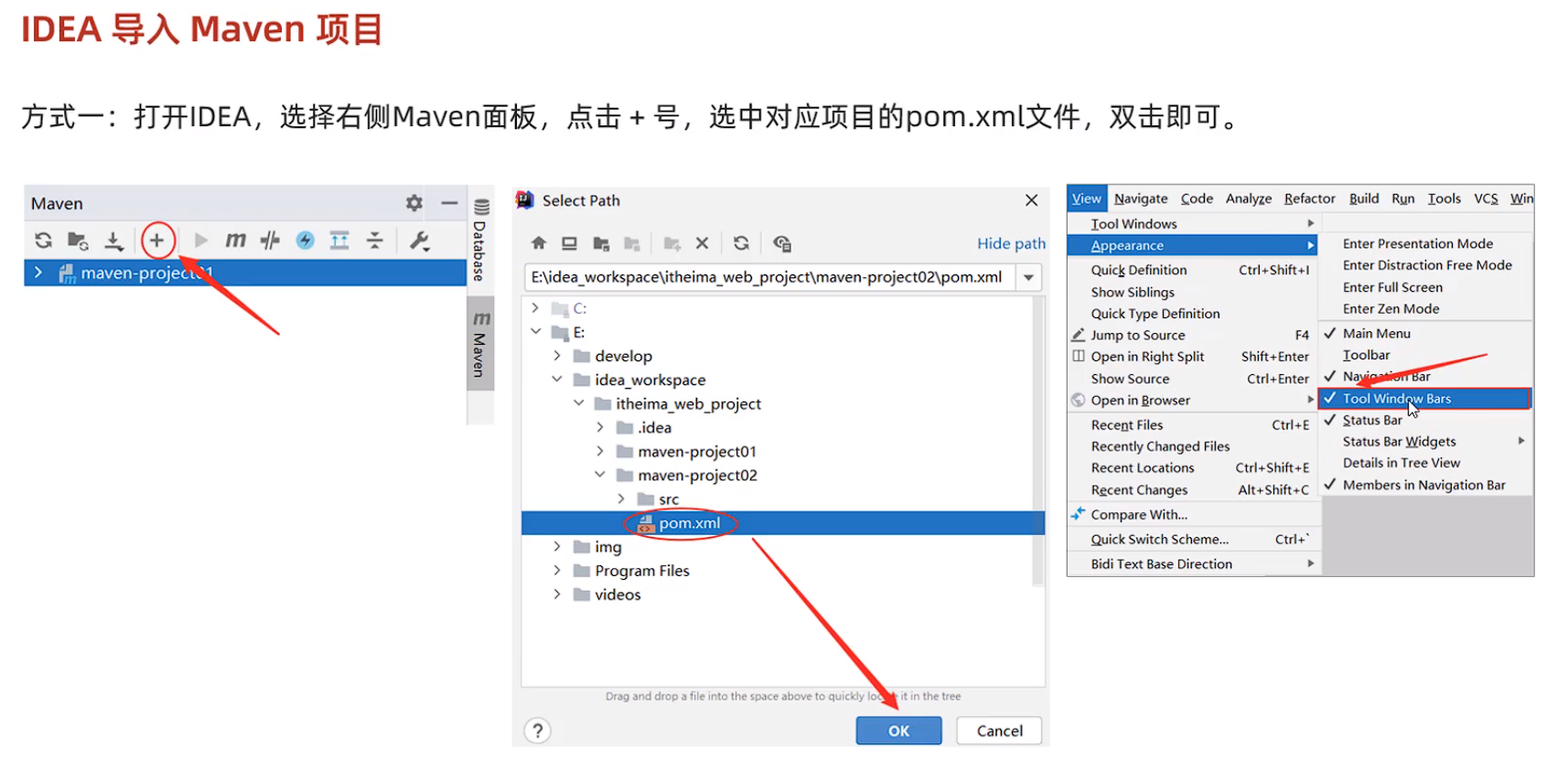
Task: Open Database side tool tab
Action: 480,240
